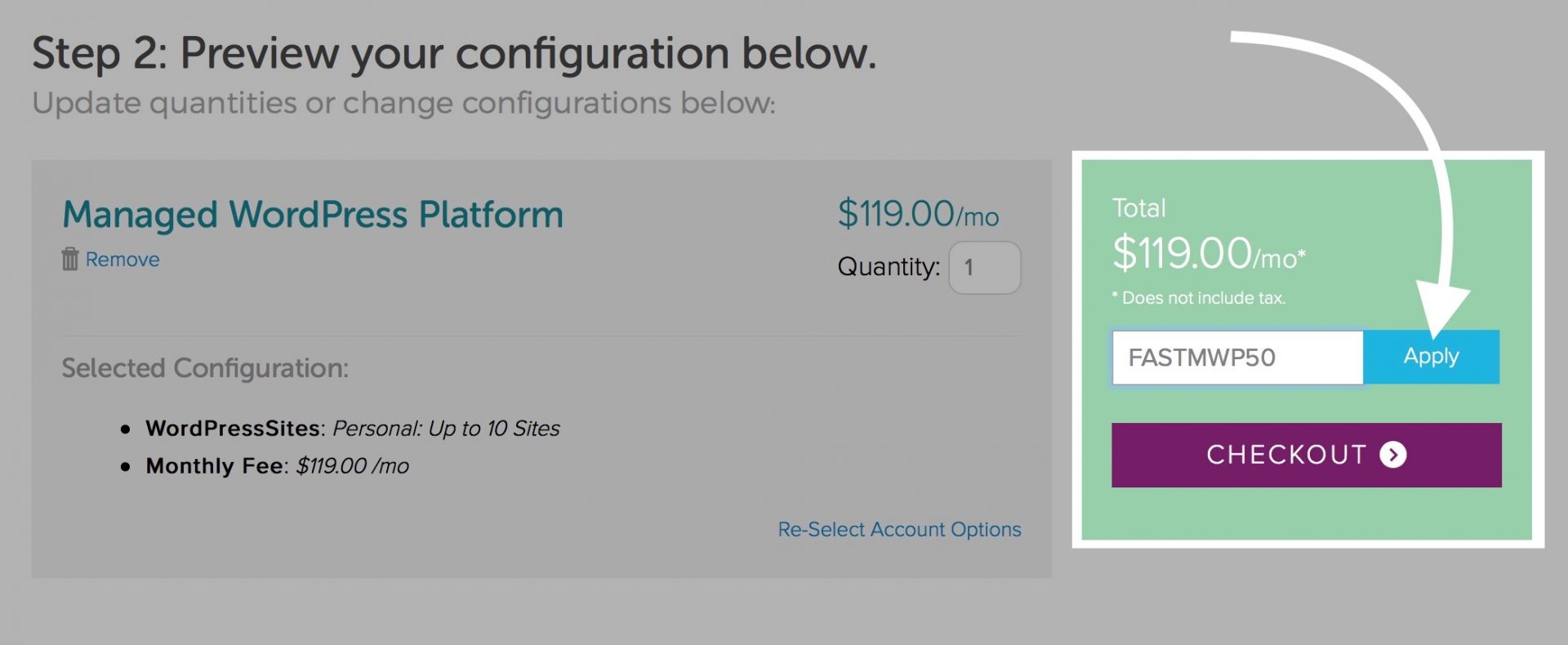The image size is (1568, 645).
Task: Click the FASTMWP50 coupon code field
Action: [x=1236, y=358]
